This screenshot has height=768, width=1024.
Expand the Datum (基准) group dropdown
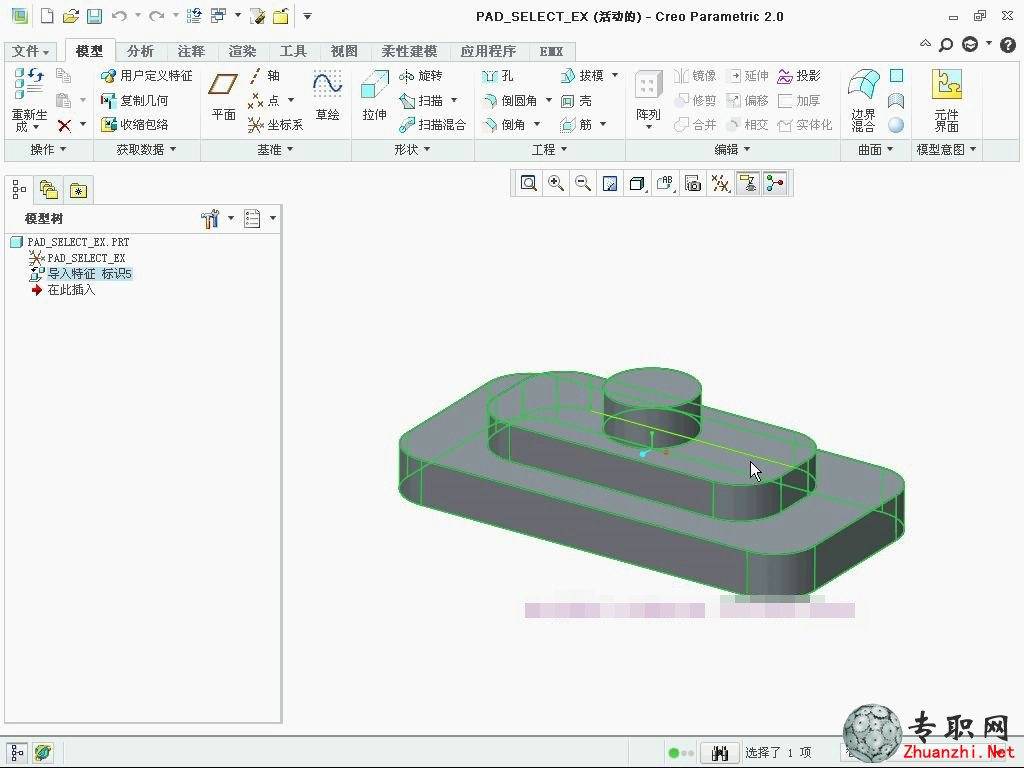coord(276,150)
